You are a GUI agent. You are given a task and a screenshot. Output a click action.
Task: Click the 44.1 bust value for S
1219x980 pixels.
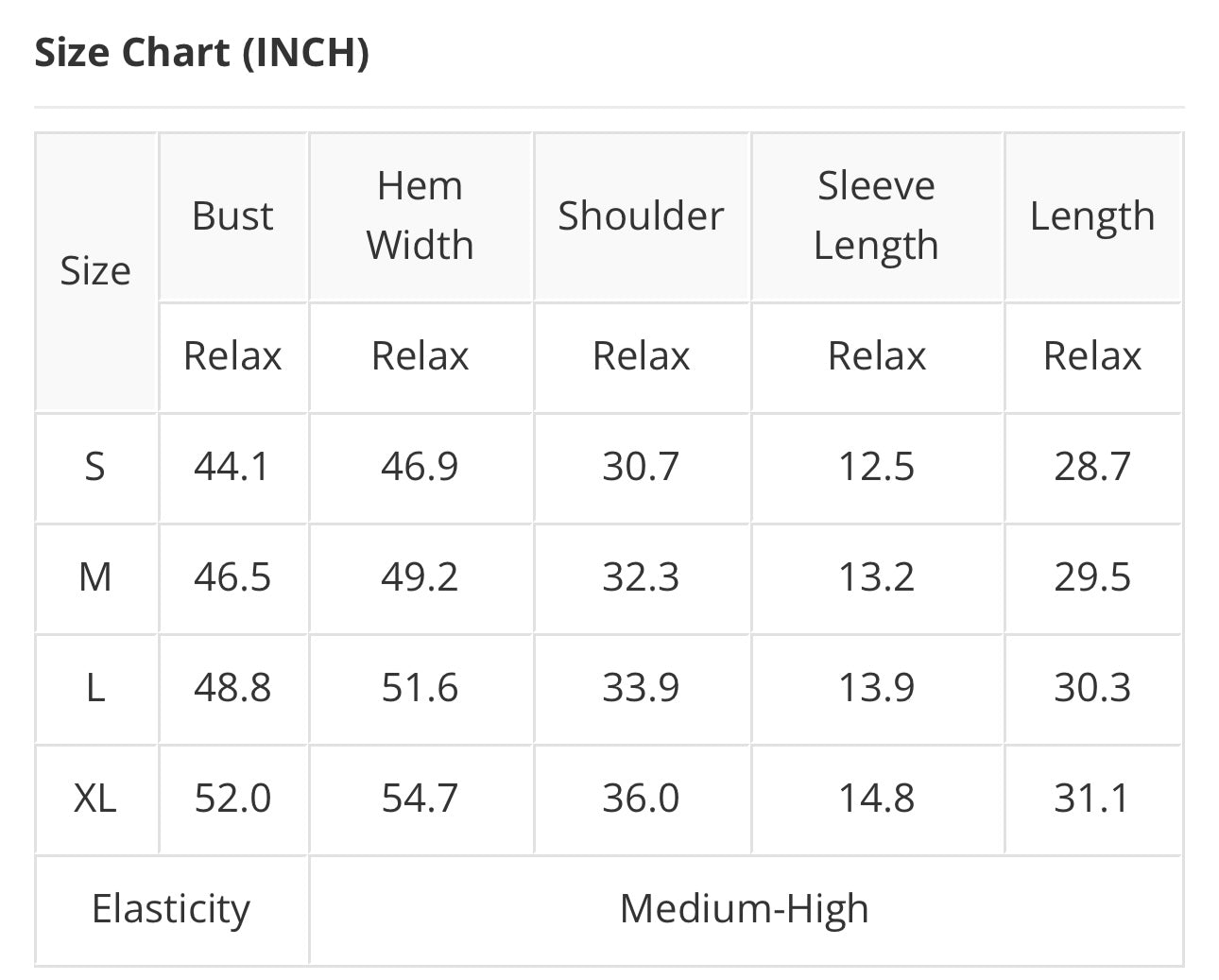(x=232, y=467)
